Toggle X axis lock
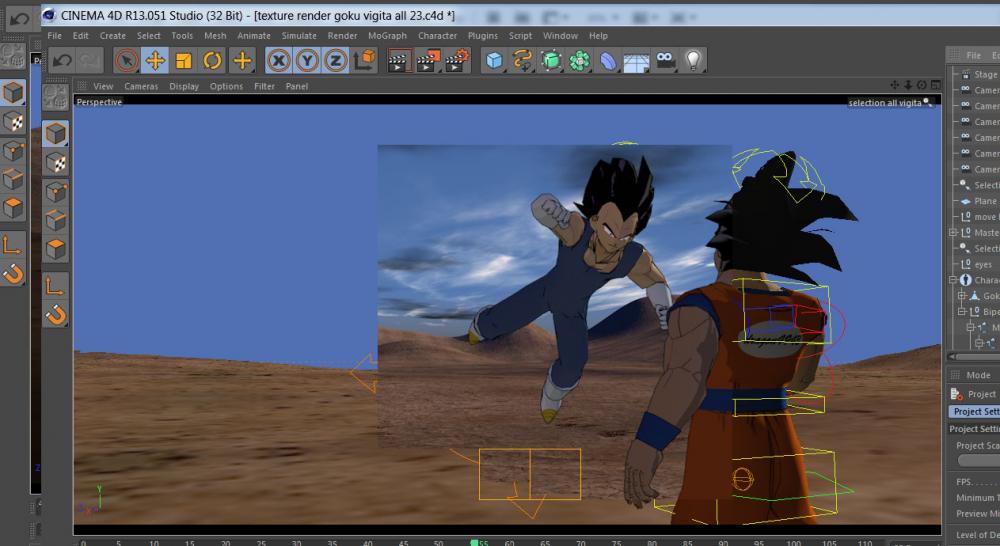This screenshot has height=546, width=1000. pos(278,61)
